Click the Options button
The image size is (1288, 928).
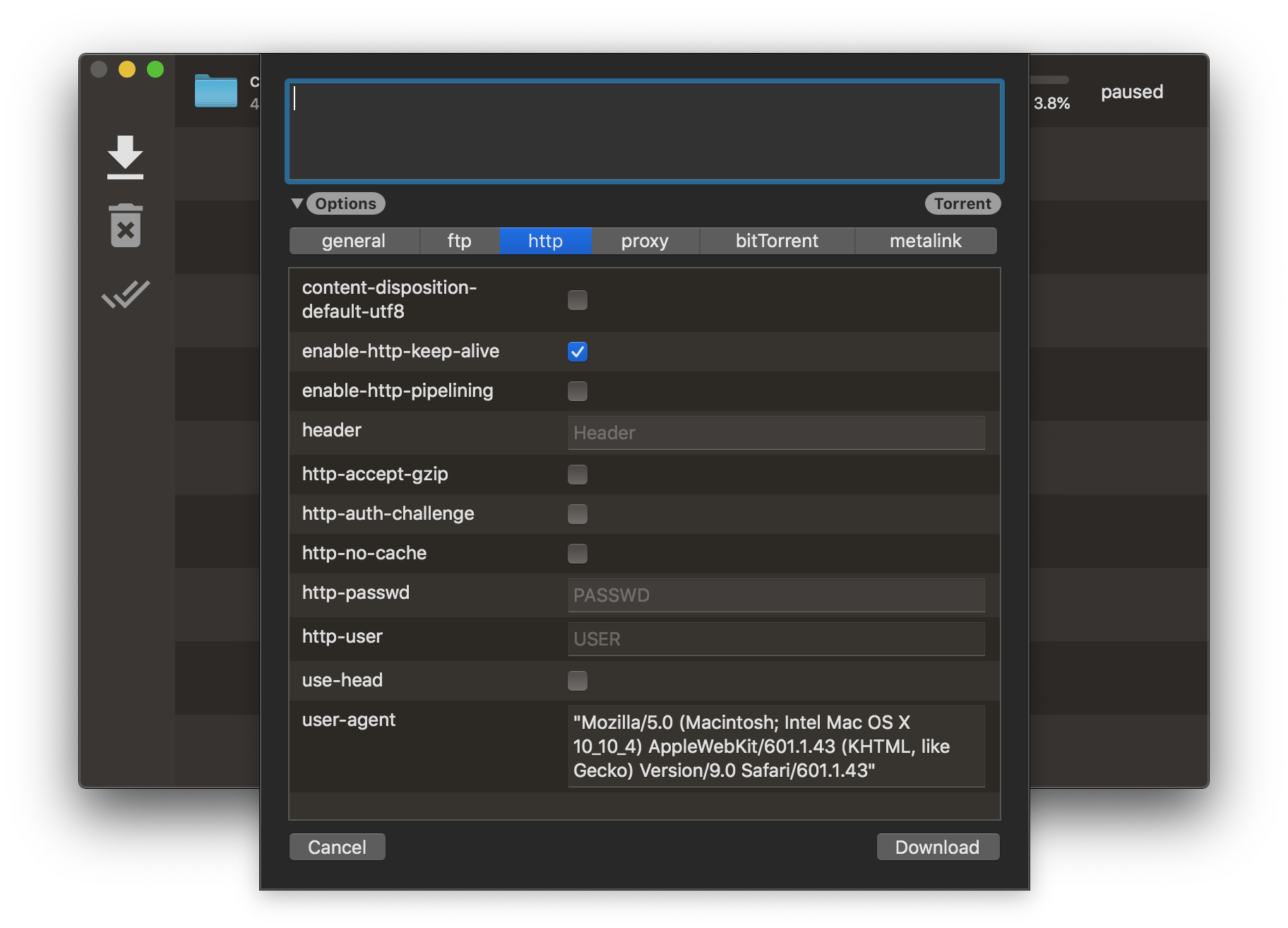pyautogui.click(x=346, y=203)
